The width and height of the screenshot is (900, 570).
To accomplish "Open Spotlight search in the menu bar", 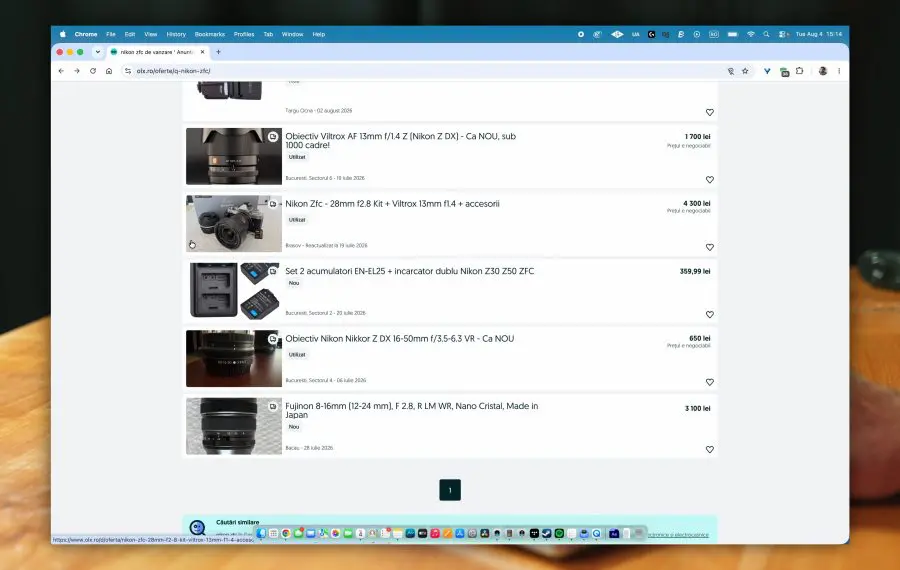I will [766, 34].
